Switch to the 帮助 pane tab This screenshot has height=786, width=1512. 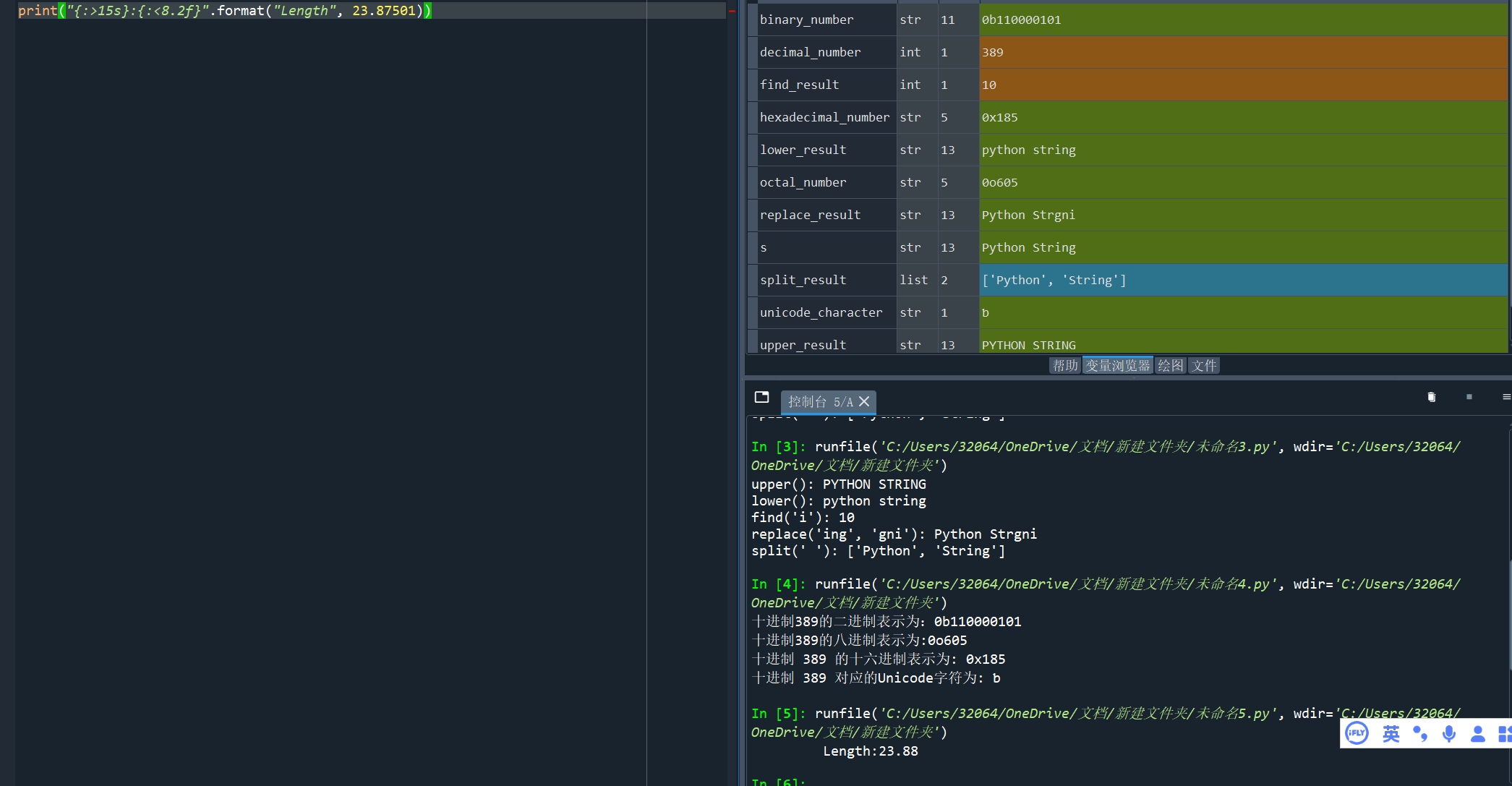coord(1064,366)
